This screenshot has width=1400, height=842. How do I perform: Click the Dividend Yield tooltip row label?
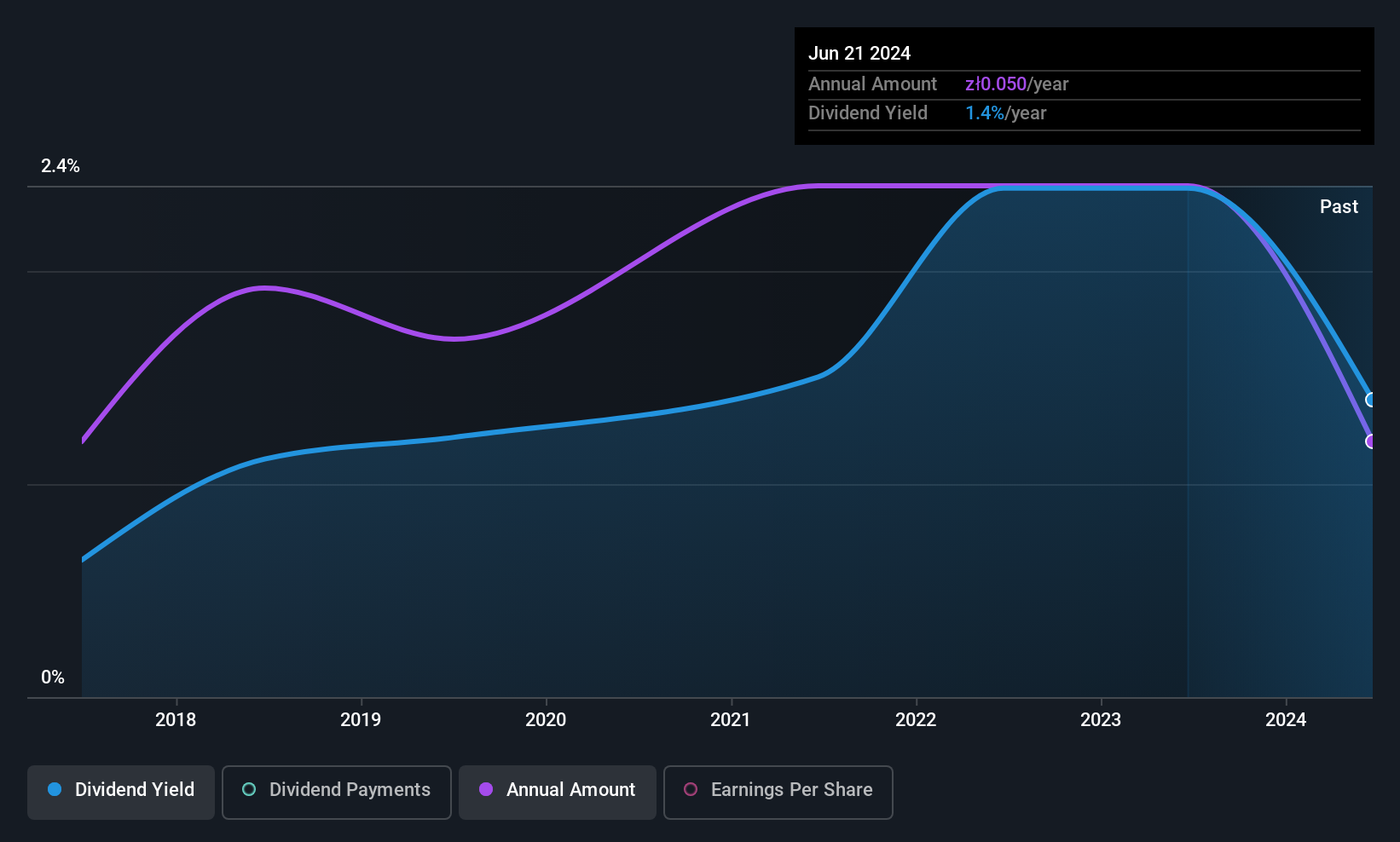(868, 112)
